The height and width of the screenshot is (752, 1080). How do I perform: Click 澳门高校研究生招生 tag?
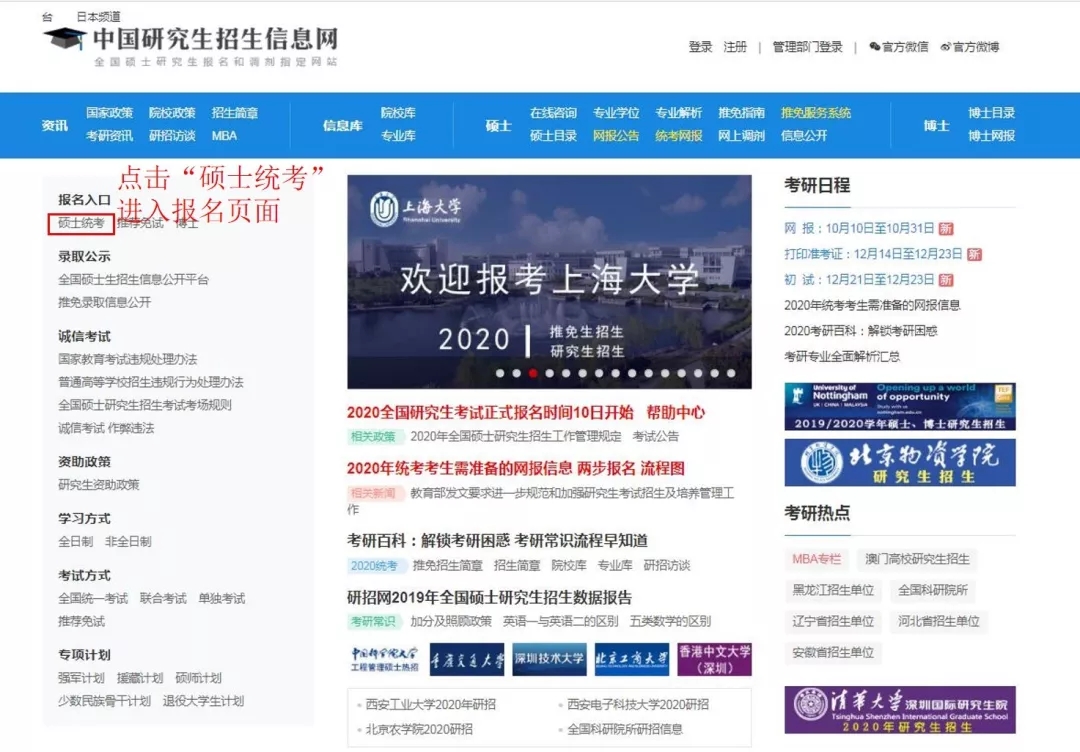pos(917,559)
